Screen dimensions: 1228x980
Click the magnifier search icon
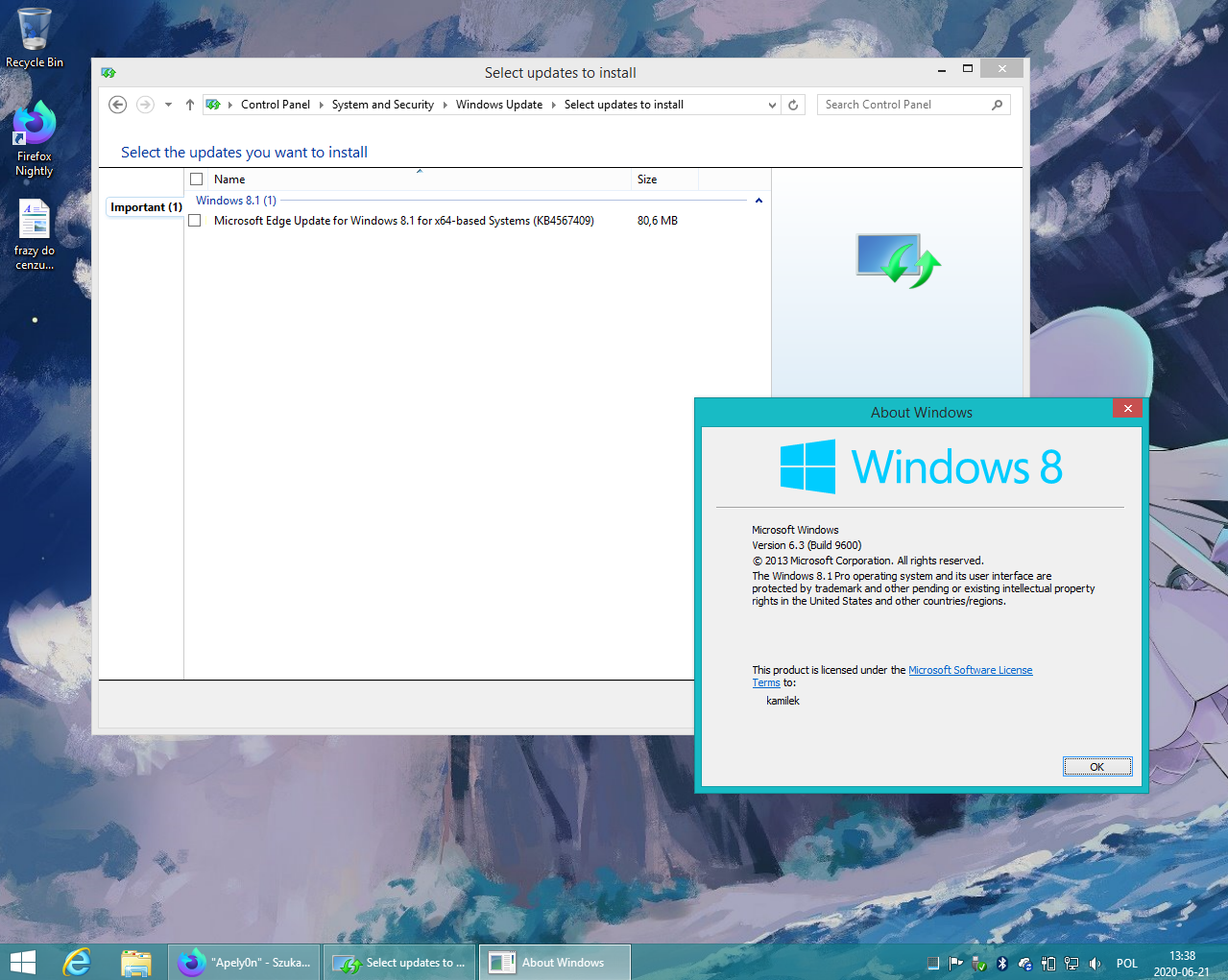click(998, 105)
